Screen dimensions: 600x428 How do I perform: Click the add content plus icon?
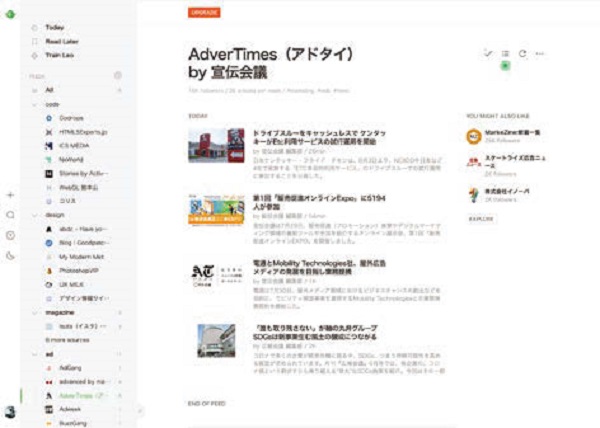pos(11,195)
